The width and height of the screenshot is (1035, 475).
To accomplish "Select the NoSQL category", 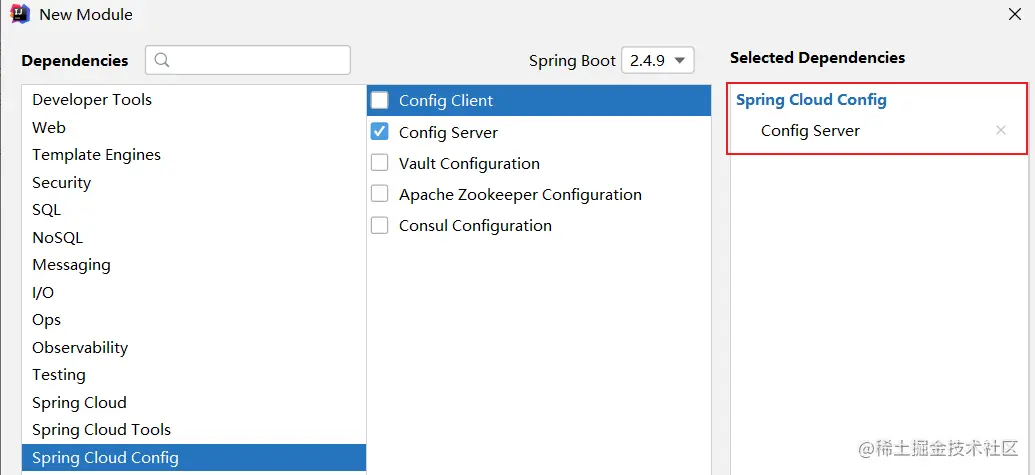I will pyautogui.click(x=194, y=238).
